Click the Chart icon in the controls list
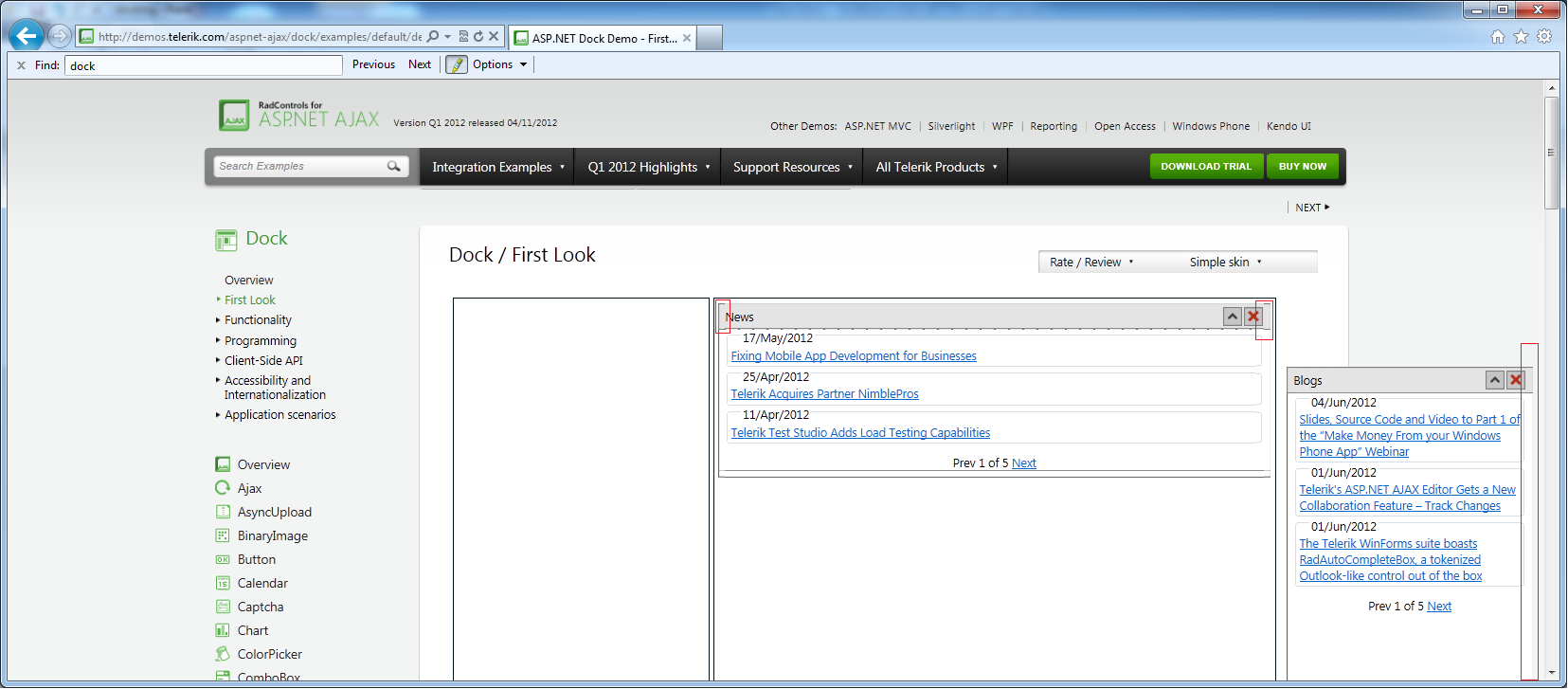This screenshot has width=1568, height=689. click(x=223, y=630)
